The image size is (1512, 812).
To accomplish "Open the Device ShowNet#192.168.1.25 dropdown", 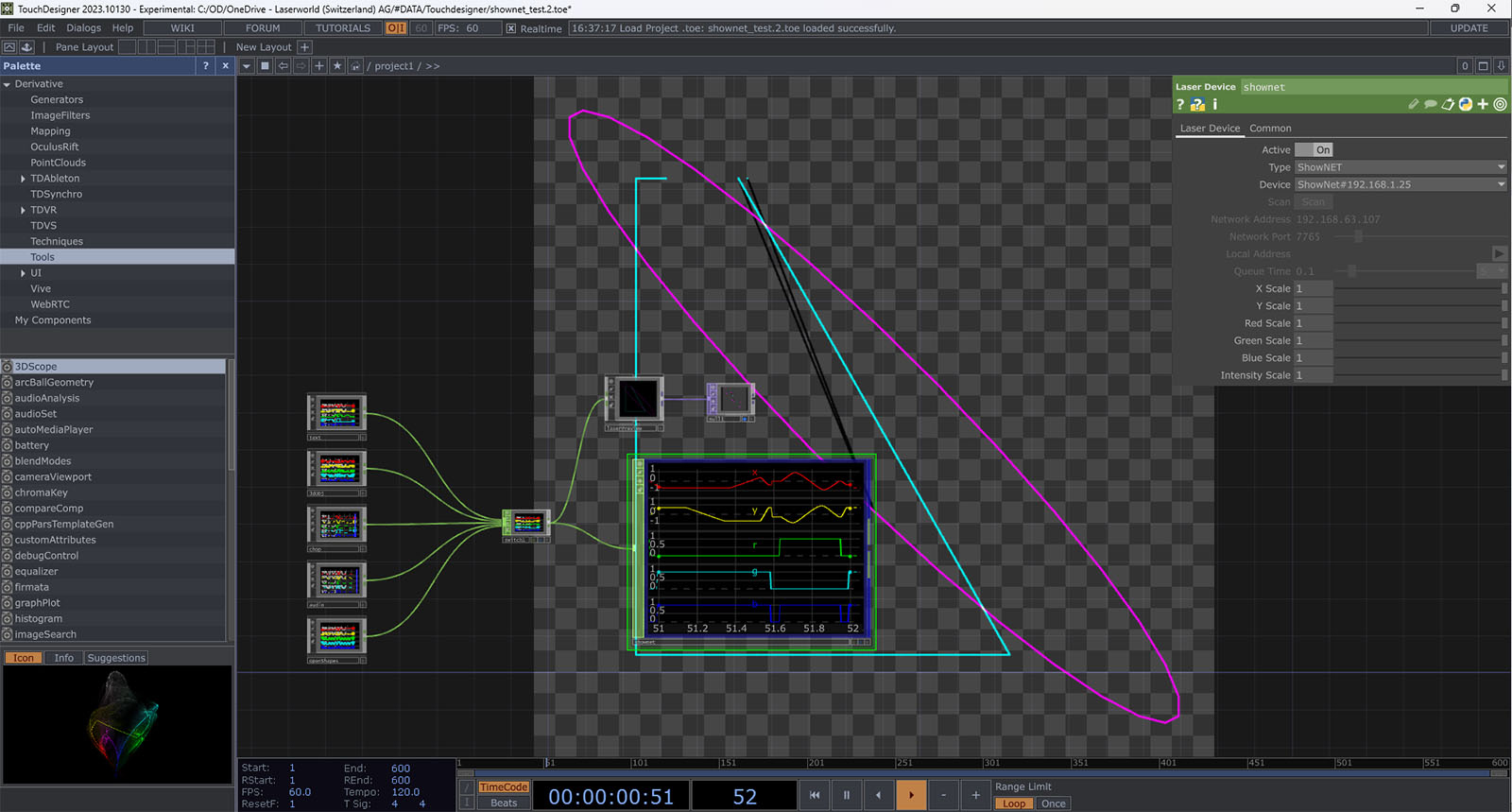I will point(1400,184).
